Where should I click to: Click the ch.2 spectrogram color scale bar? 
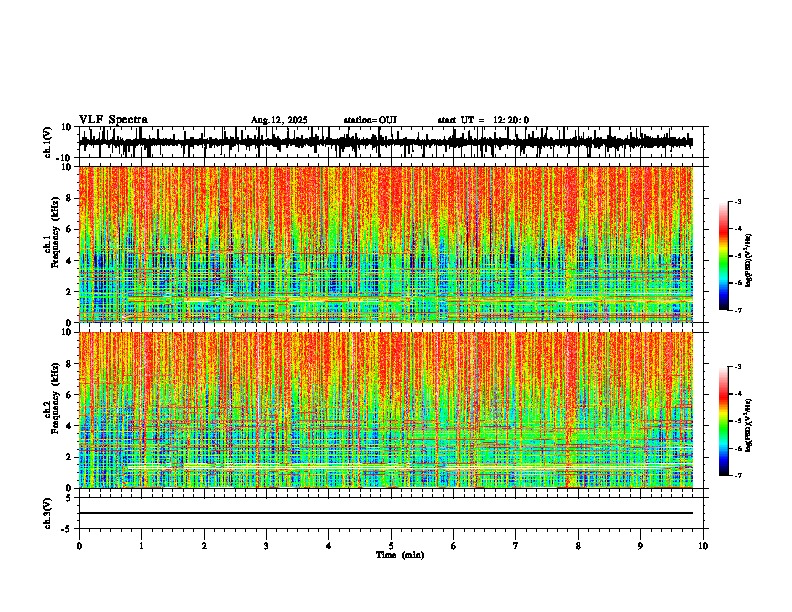(723, 421)
